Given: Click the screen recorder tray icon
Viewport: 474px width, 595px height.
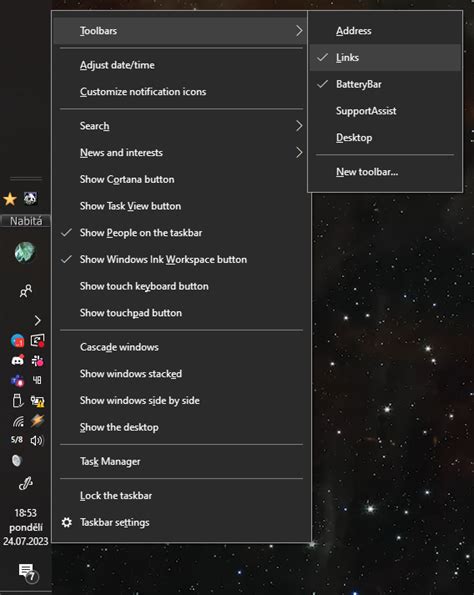Looking at the screenshot, I should (37, 341).
